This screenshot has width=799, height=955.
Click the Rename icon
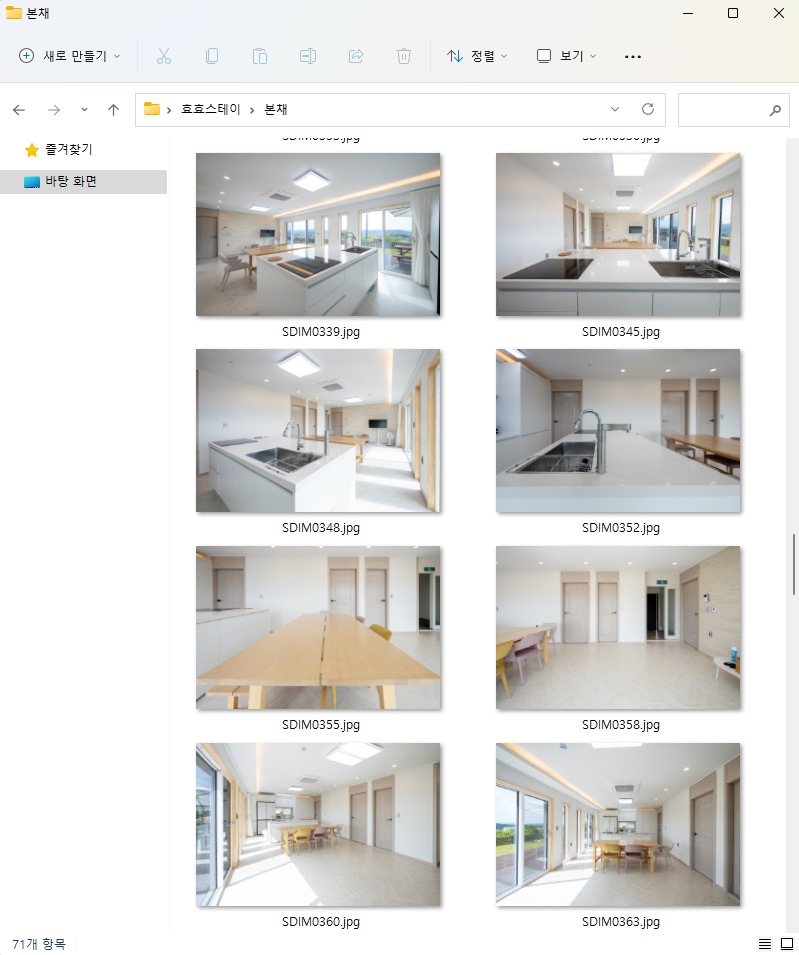(x=308, y=56)
